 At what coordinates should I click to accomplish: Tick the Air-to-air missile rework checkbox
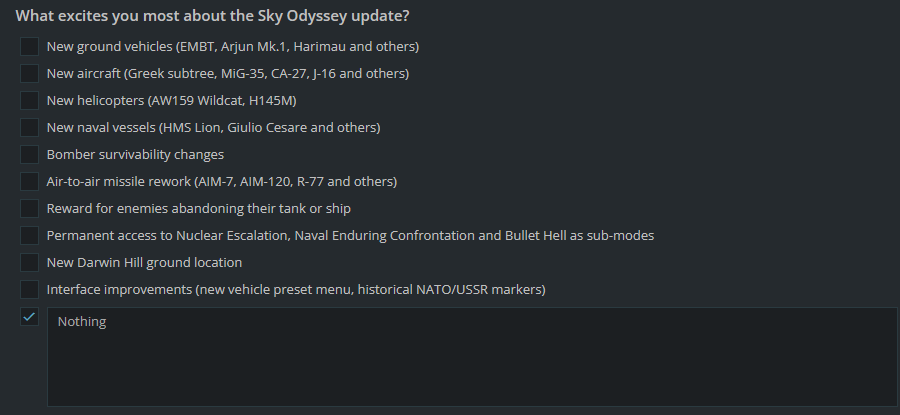tap(29, 181)
